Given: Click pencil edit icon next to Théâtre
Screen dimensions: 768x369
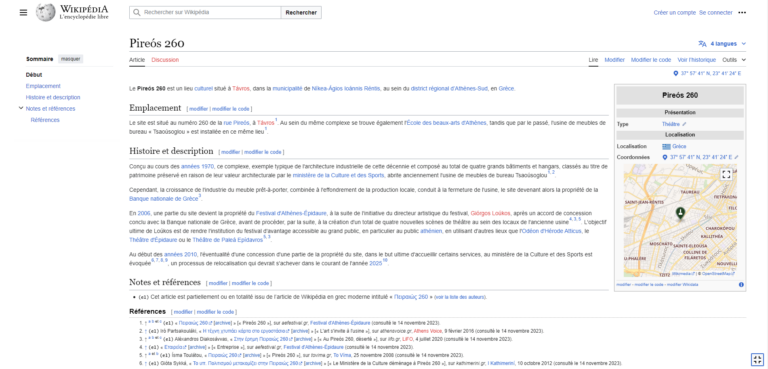Looking at the screenshot, I should [684, 124].
